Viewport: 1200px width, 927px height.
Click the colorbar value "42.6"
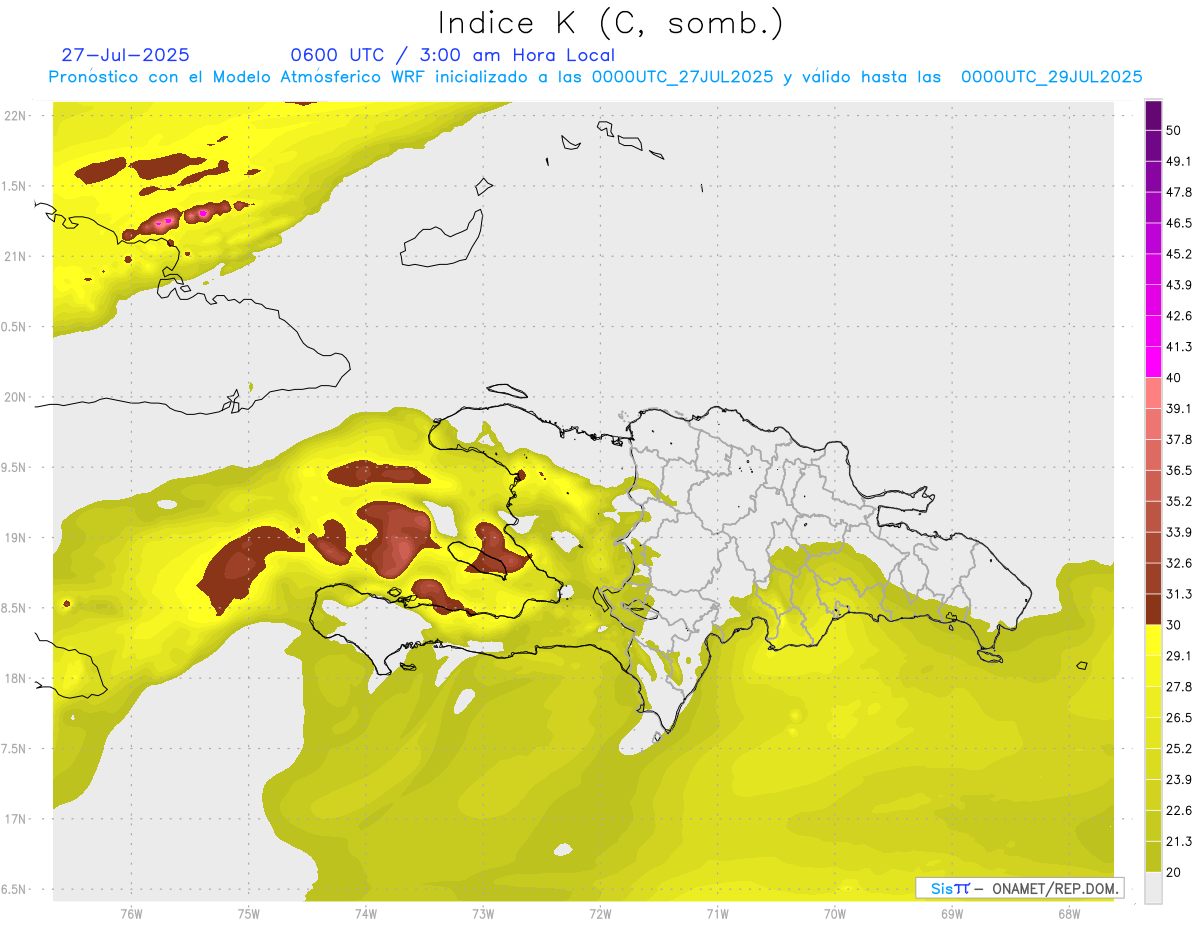1179,316
